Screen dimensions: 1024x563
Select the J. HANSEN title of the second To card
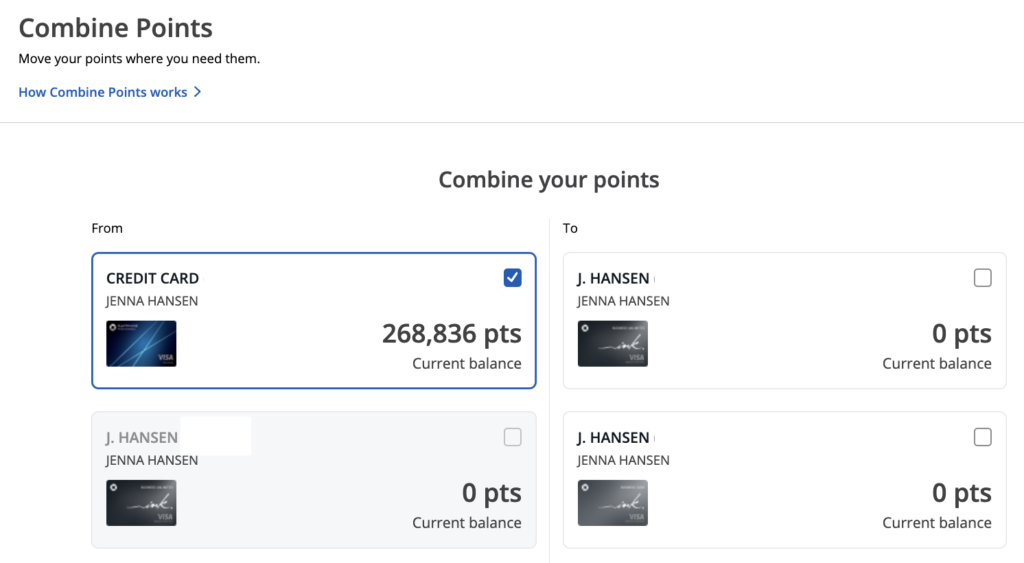point(613,437)
